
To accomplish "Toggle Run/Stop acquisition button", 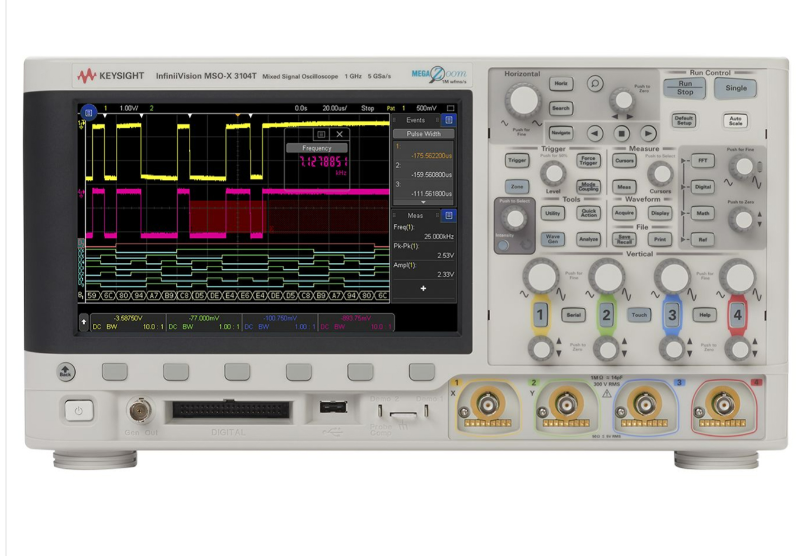I will [x=685, y=88].
